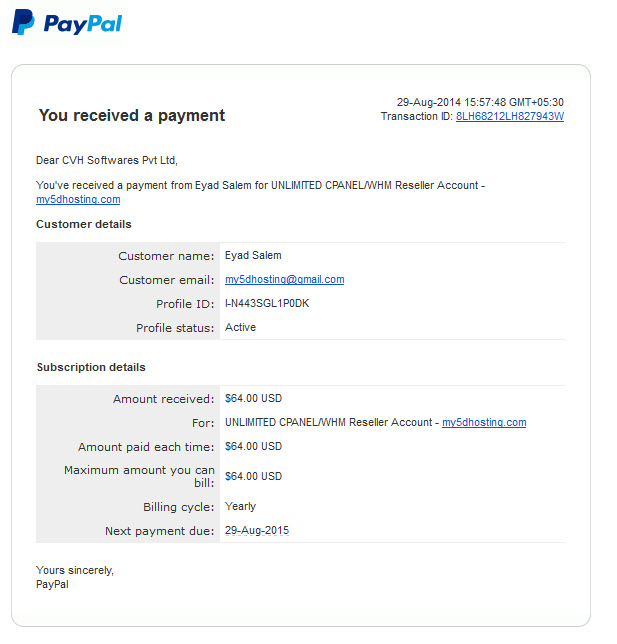Viewport: 617px width, 644px height.
Task: Click the Customer name value Eyad Salem
Action: tap(253, 255)
